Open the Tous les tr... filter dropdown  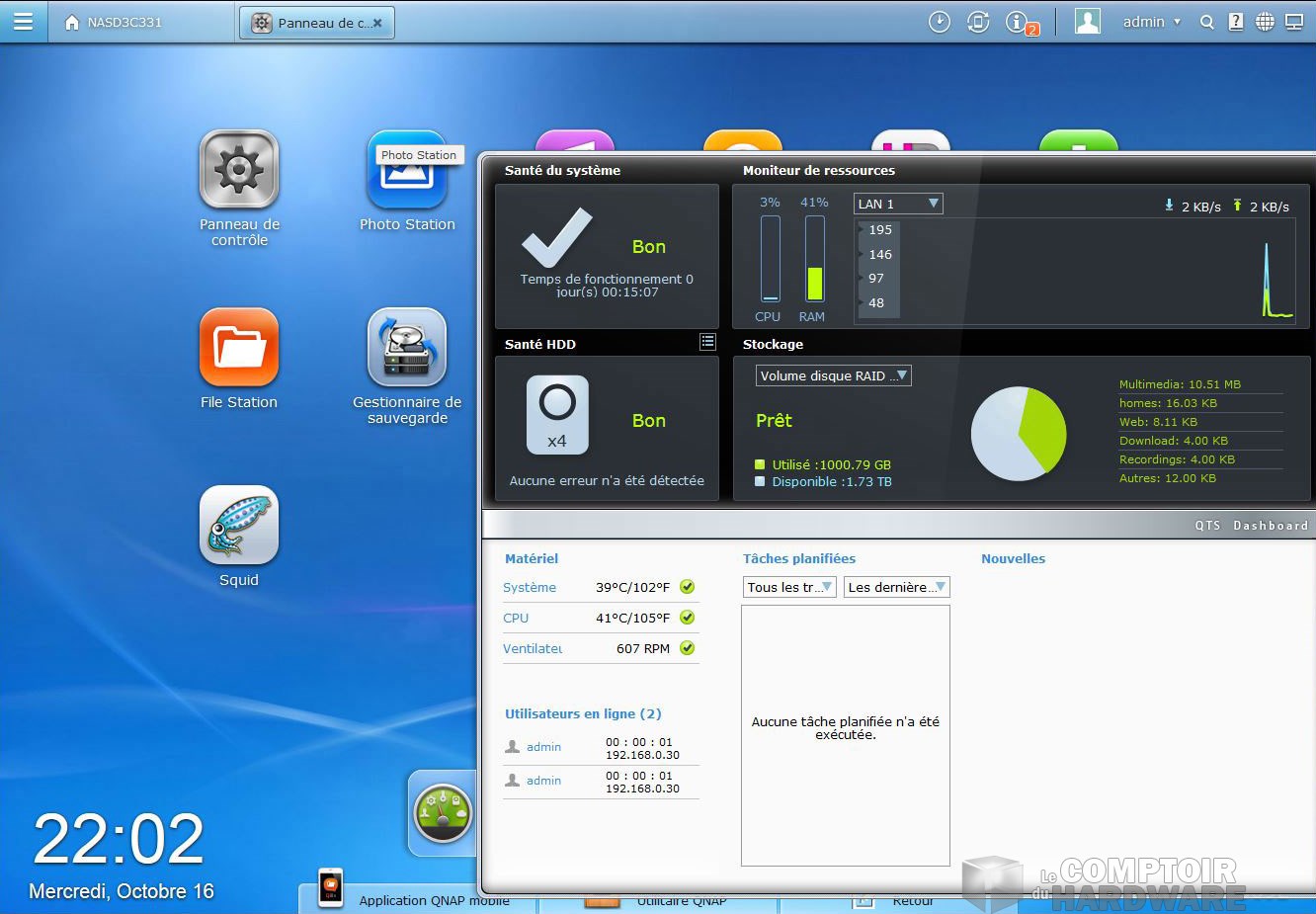[789, 587]
